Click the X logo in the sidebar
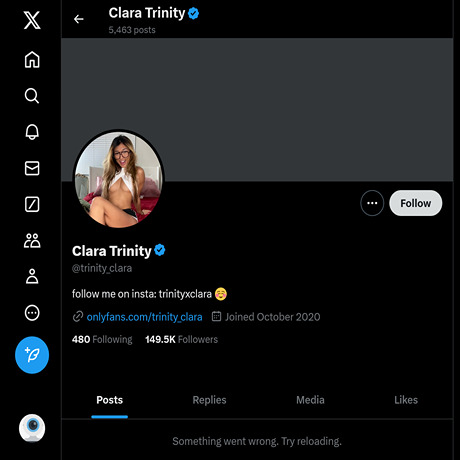Image resolution: width=460 pixels, height=460 pixels. point(32,20)
